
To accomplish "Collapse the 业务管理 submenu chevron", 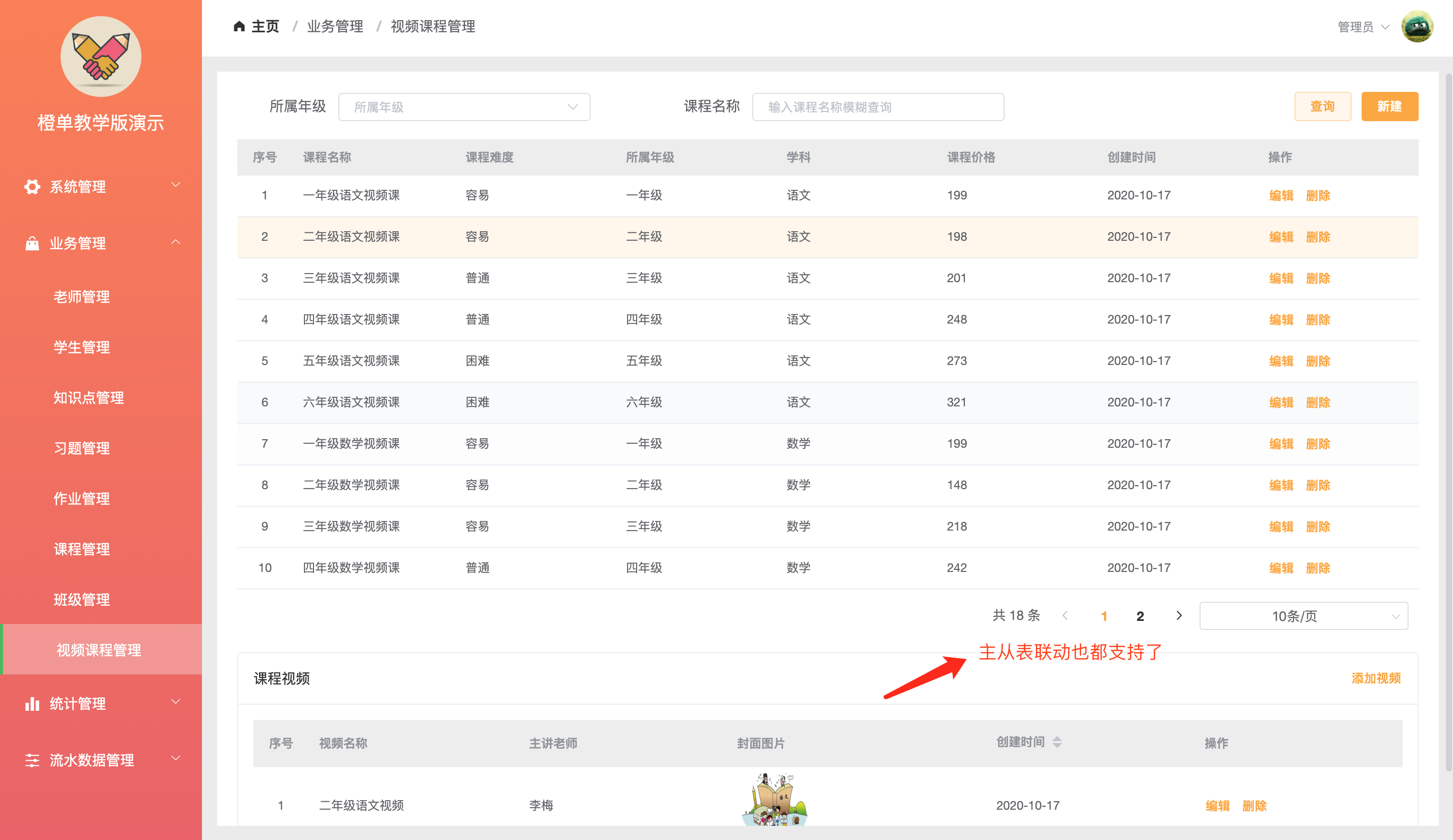I will pos(176,243).
